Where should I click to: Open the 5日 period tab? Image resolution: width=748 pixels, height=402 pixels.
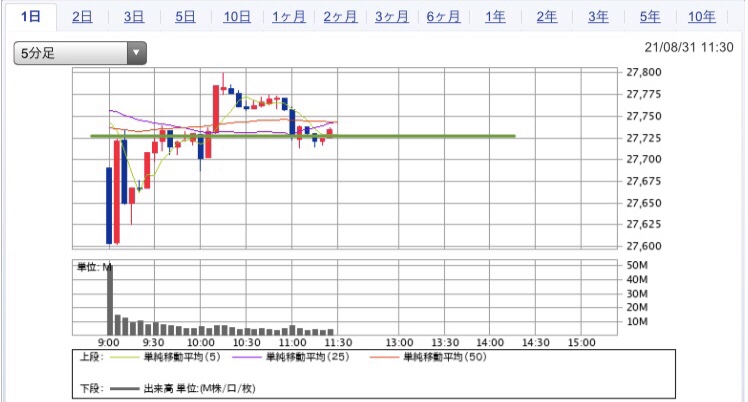click(185, 17)
